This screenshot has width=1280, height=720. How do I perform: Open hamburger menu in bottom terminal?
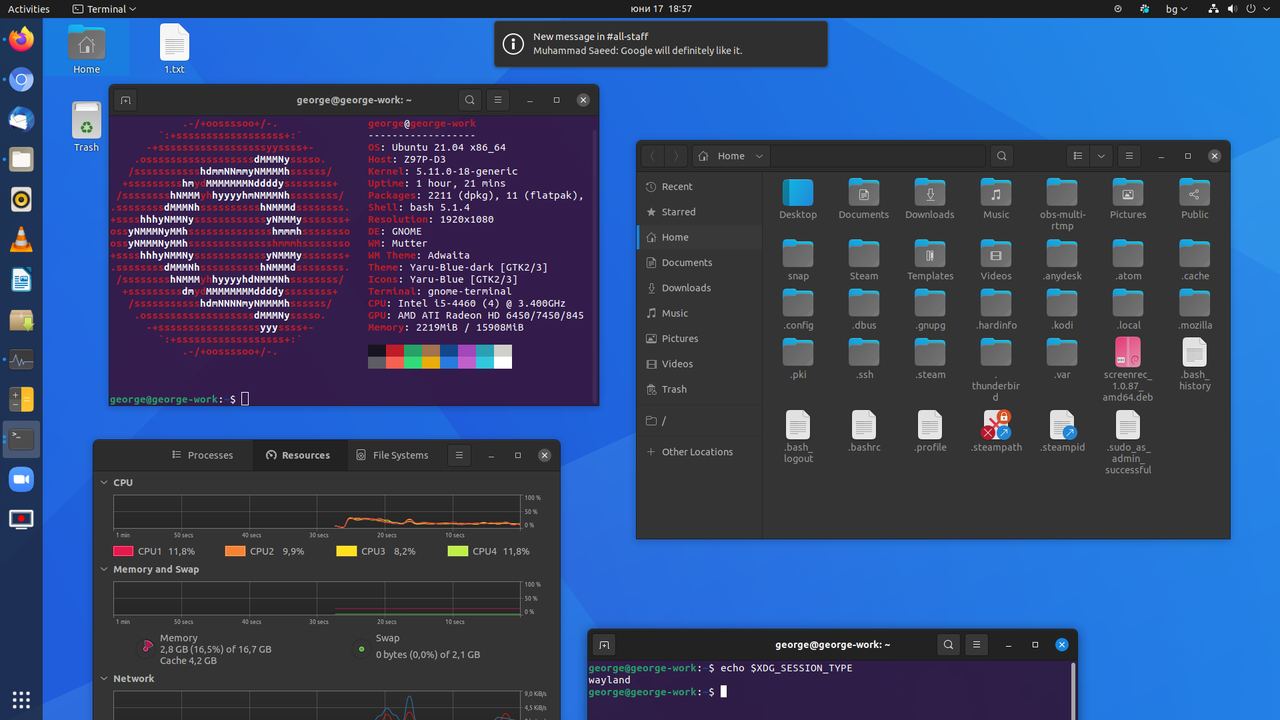click(x=977, y=645)
